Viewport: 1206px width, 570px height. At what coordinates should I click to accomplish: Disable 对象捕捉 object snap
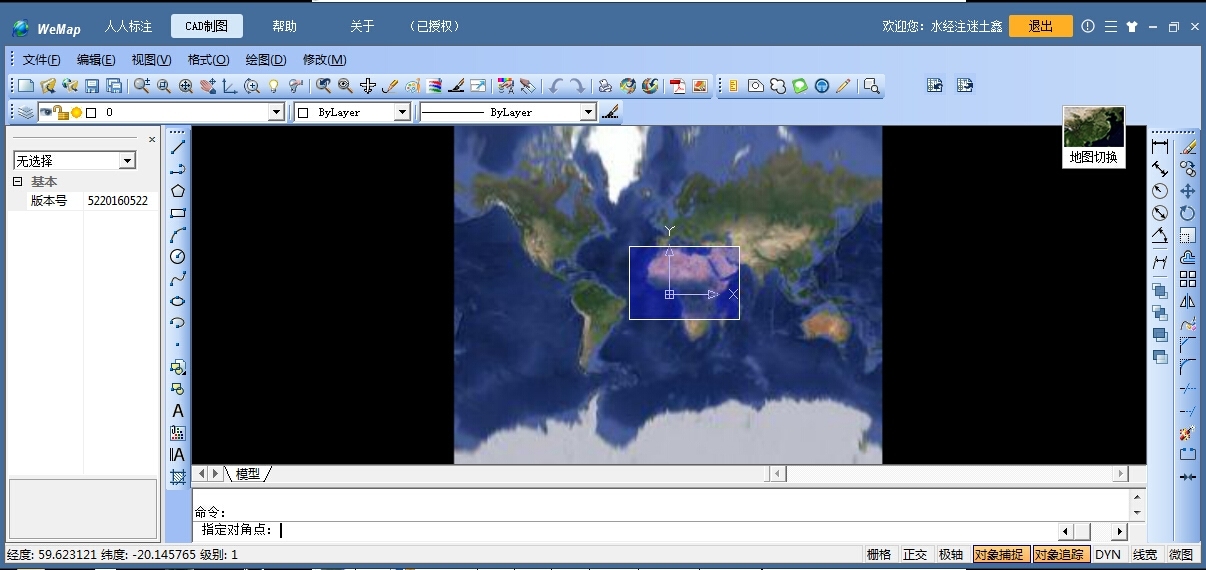[x=1000, y=554]
